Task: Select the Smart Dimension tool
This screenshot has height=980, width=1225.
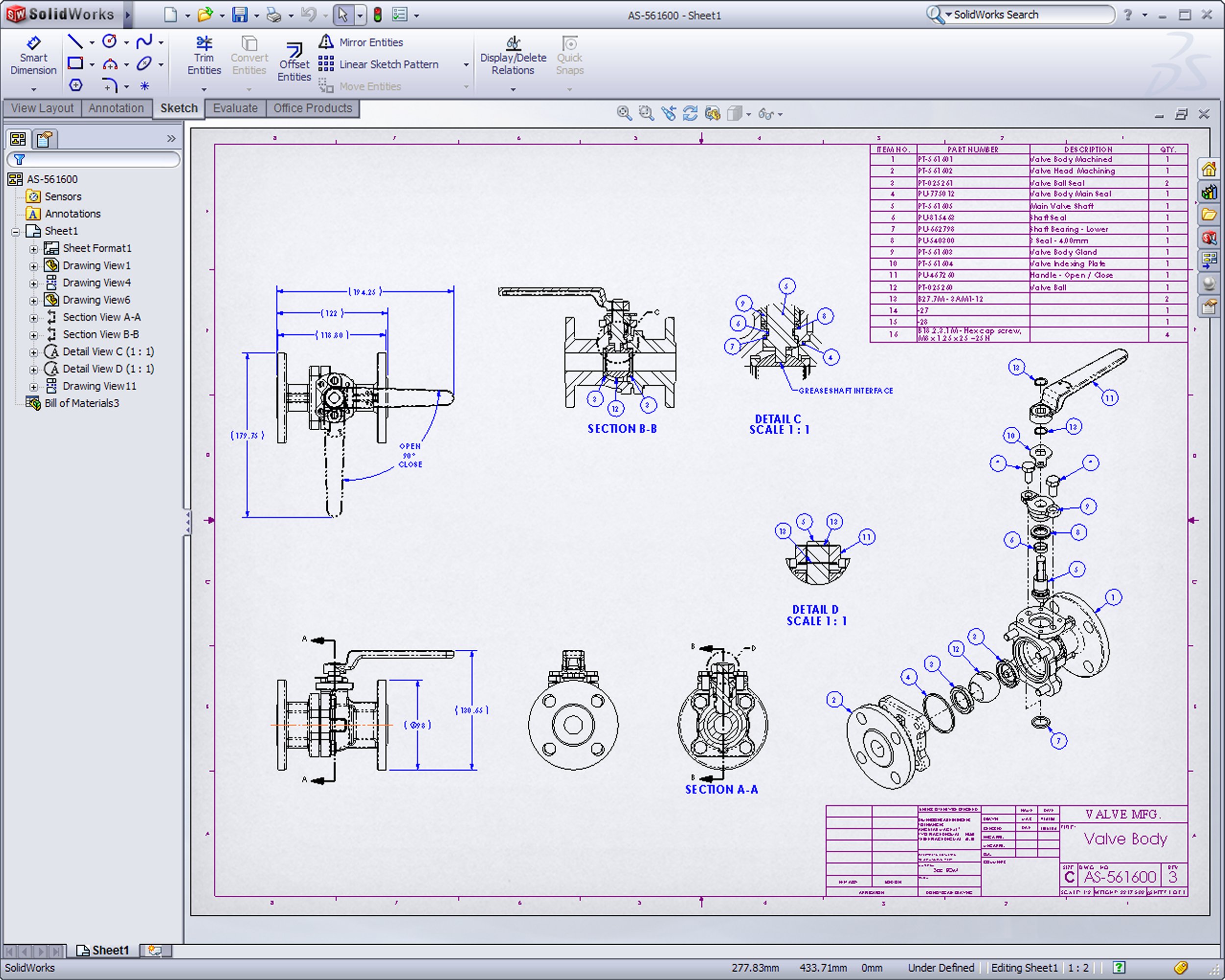Action: click(x=33, y=56)
